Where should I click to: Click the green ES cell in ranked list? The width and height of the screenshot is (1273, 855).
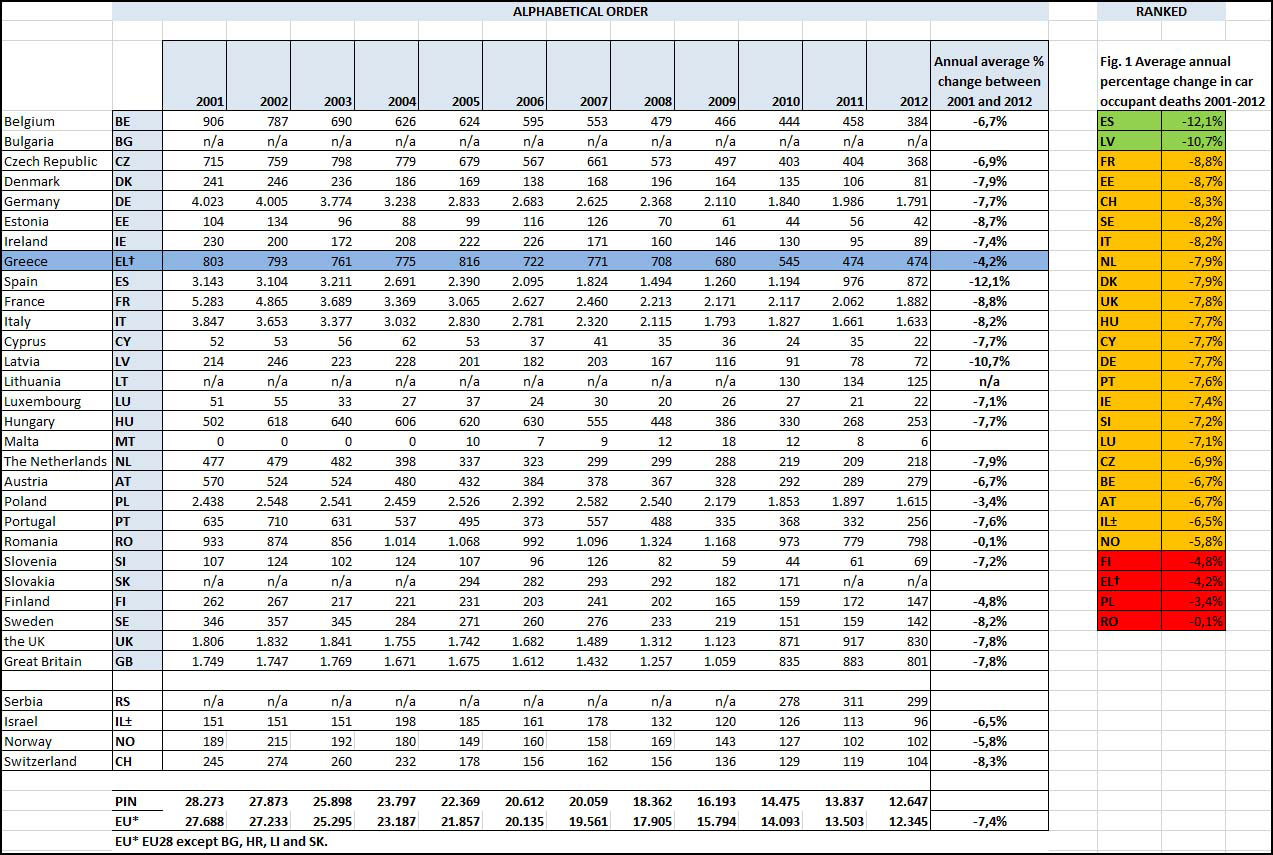(x=1129, y=121)
